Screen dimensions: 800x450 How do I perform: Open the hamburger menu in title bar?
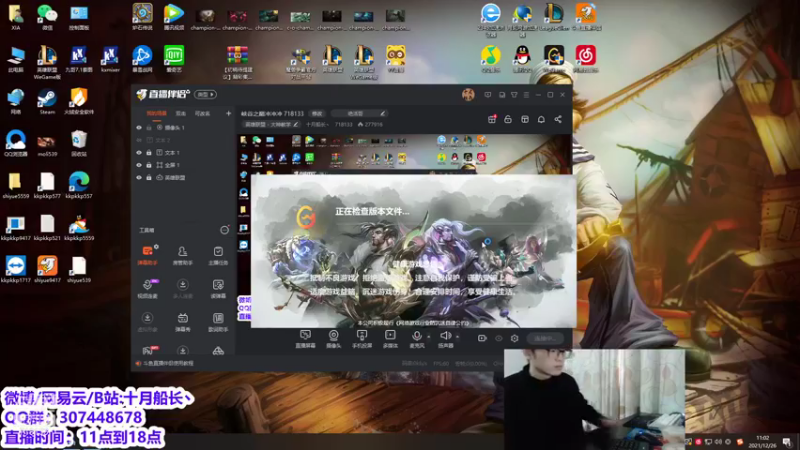[526, 95]
